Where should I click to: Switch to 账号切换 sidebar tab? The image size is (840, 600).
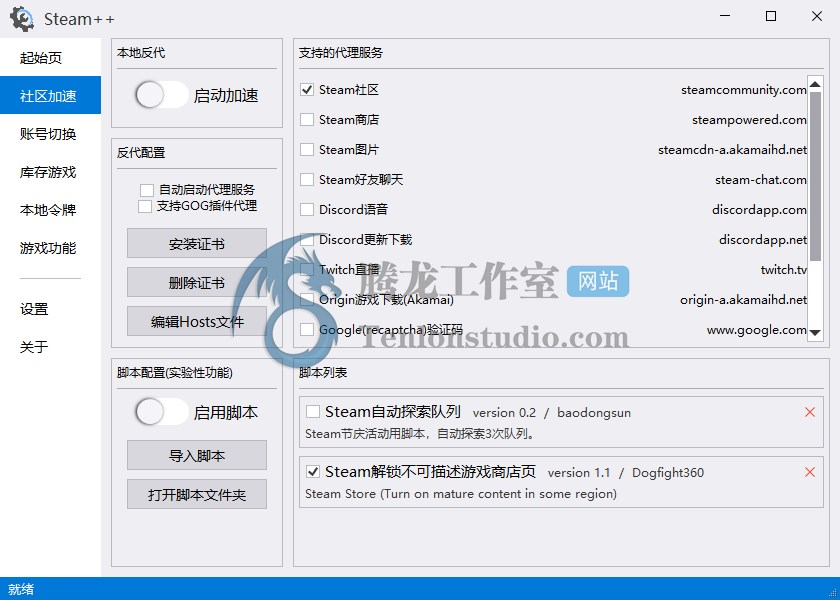pos(50,133)
